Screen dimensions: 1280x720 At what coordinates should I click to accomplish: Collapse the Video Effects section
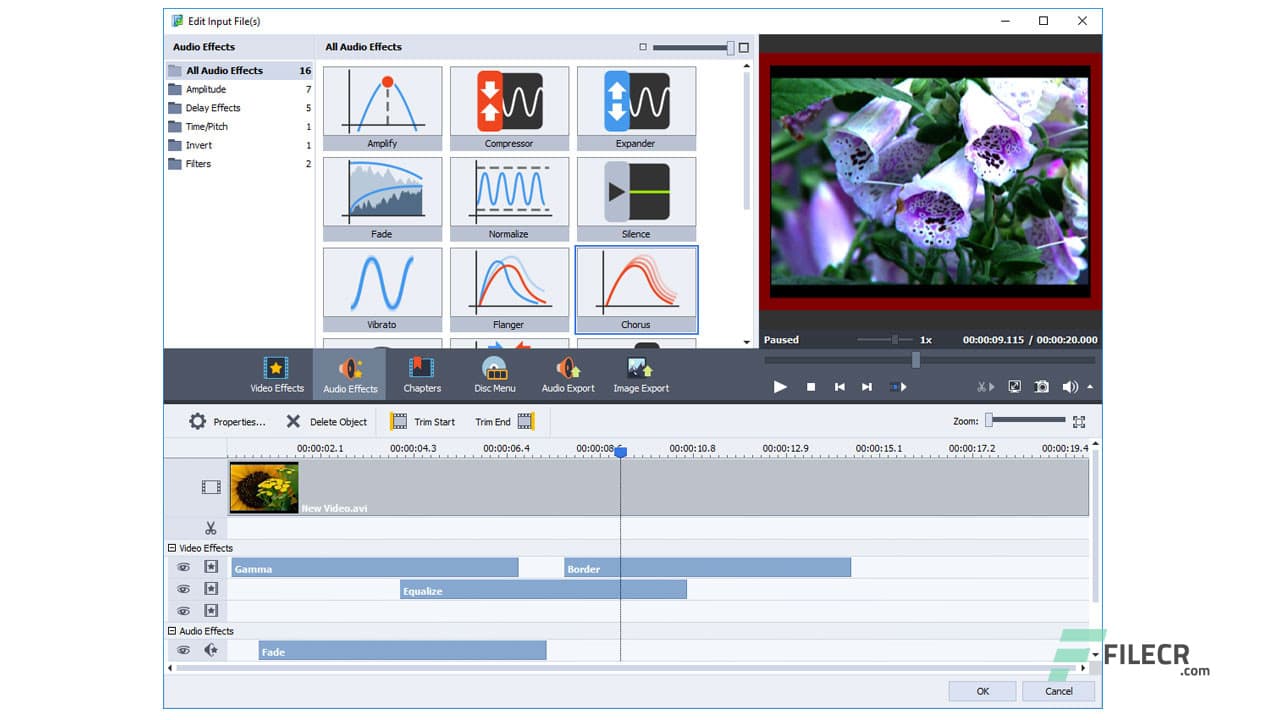tap(172, 548)
